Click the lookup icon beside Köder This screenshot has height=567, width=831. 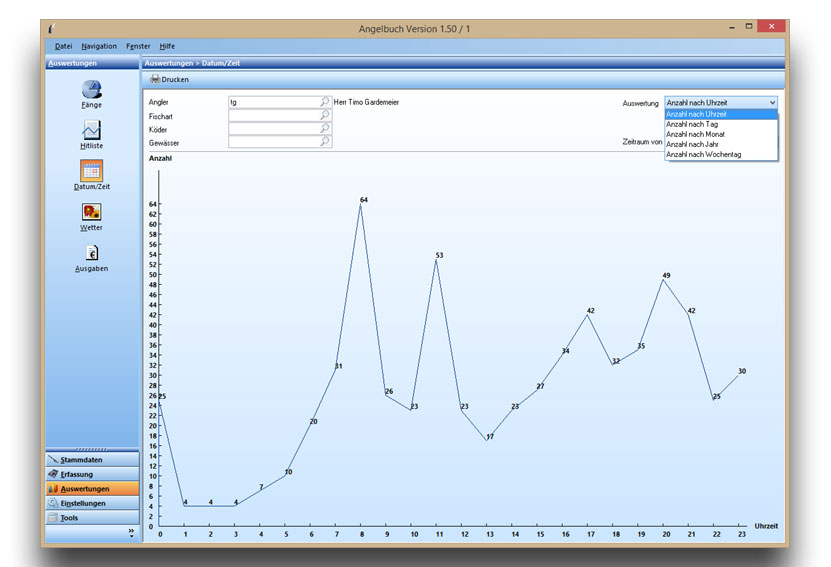[324, 128]
